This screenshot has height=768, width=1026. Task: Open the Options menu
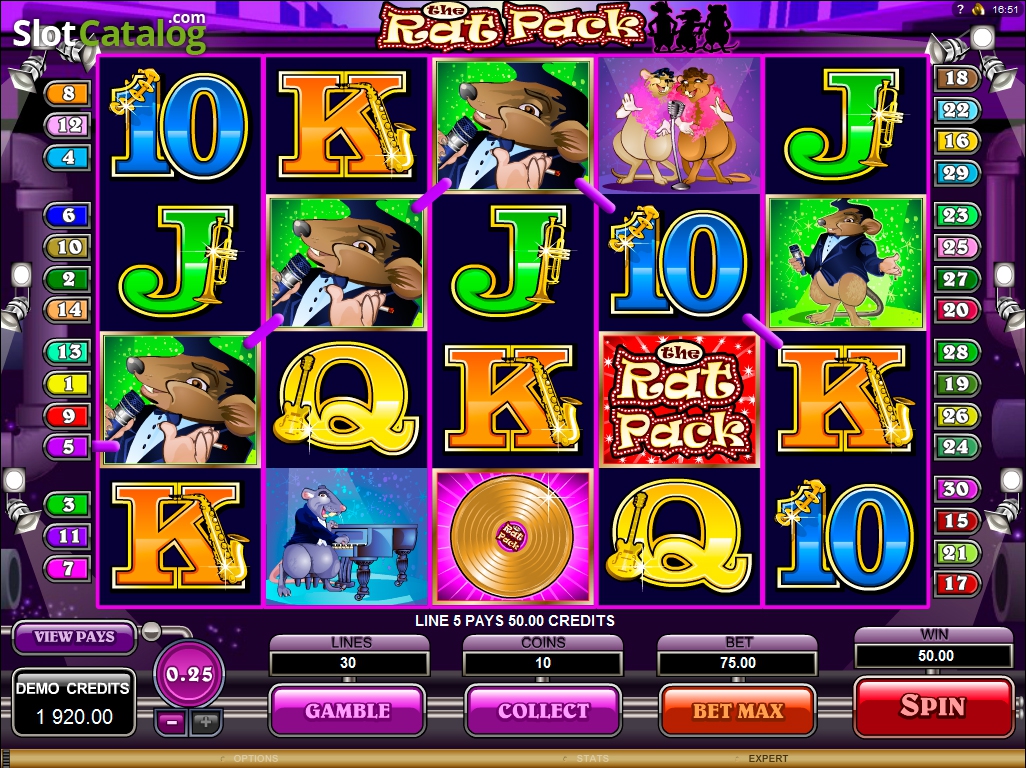[256, 759]
